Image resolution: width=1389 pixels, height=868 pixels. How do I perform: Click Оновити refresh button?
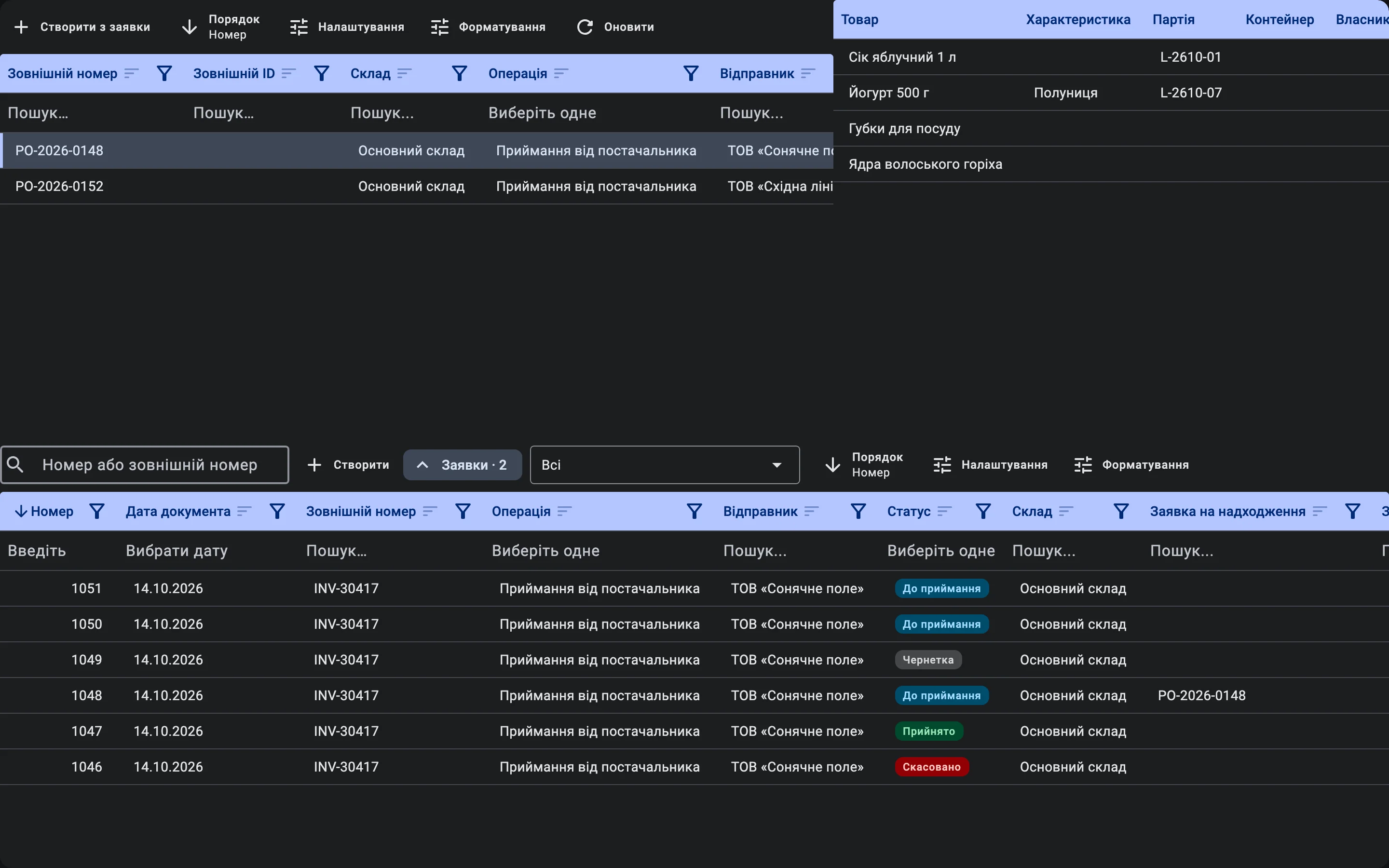point(615,27)
